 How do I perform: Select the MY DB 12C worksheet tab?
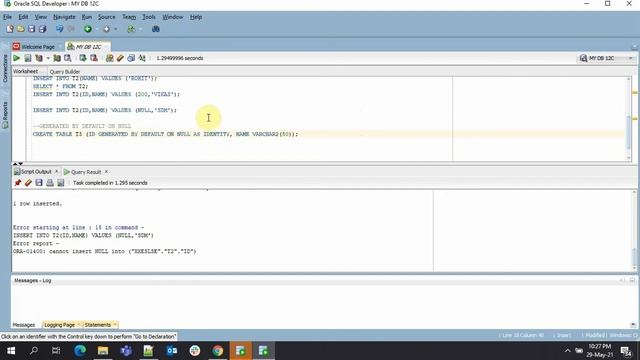click(x=88, y=47)
